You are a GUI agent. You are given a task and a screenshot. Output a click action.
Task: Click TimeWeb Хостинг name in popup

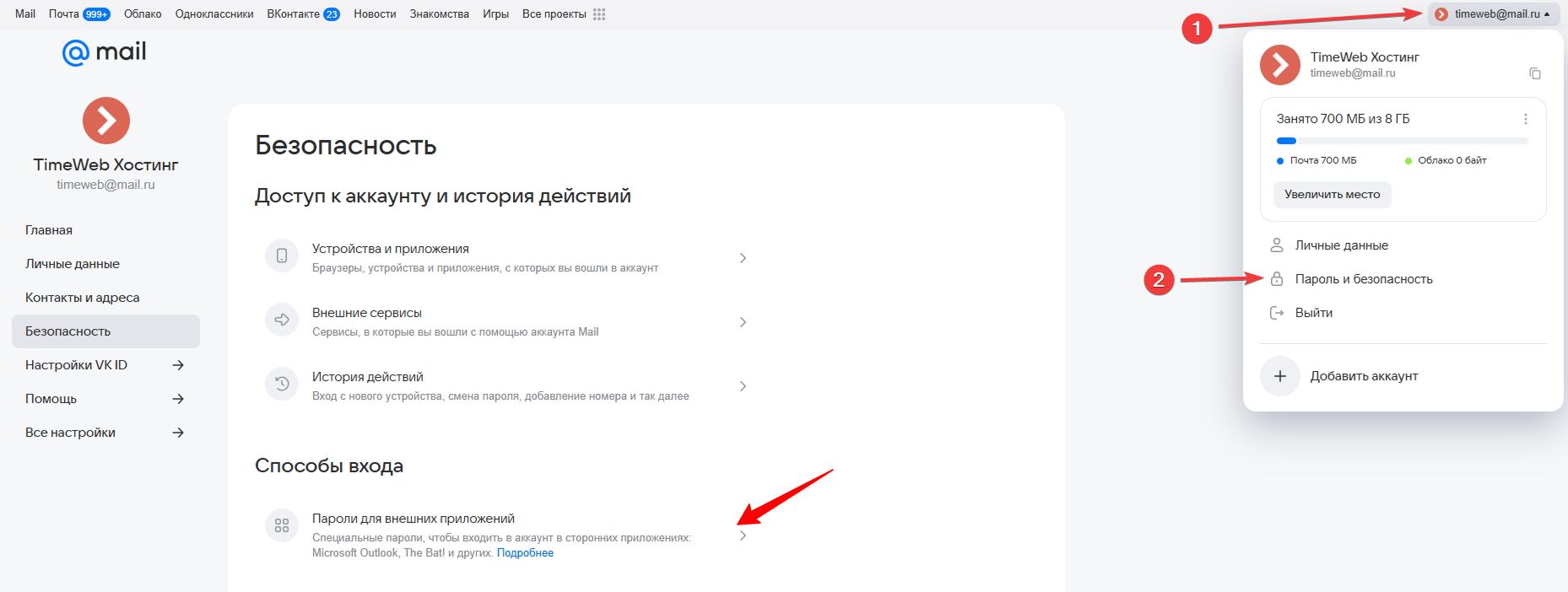coord(1365,57)
